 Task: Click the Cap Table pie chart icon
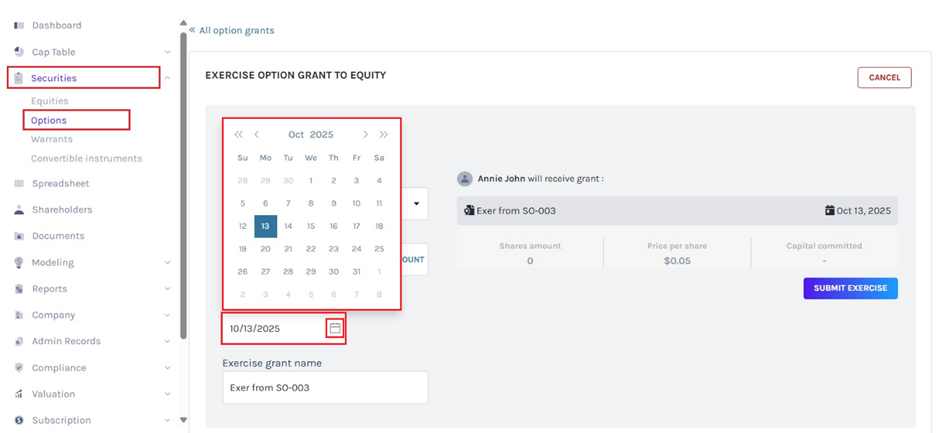(x=19, y=52)
